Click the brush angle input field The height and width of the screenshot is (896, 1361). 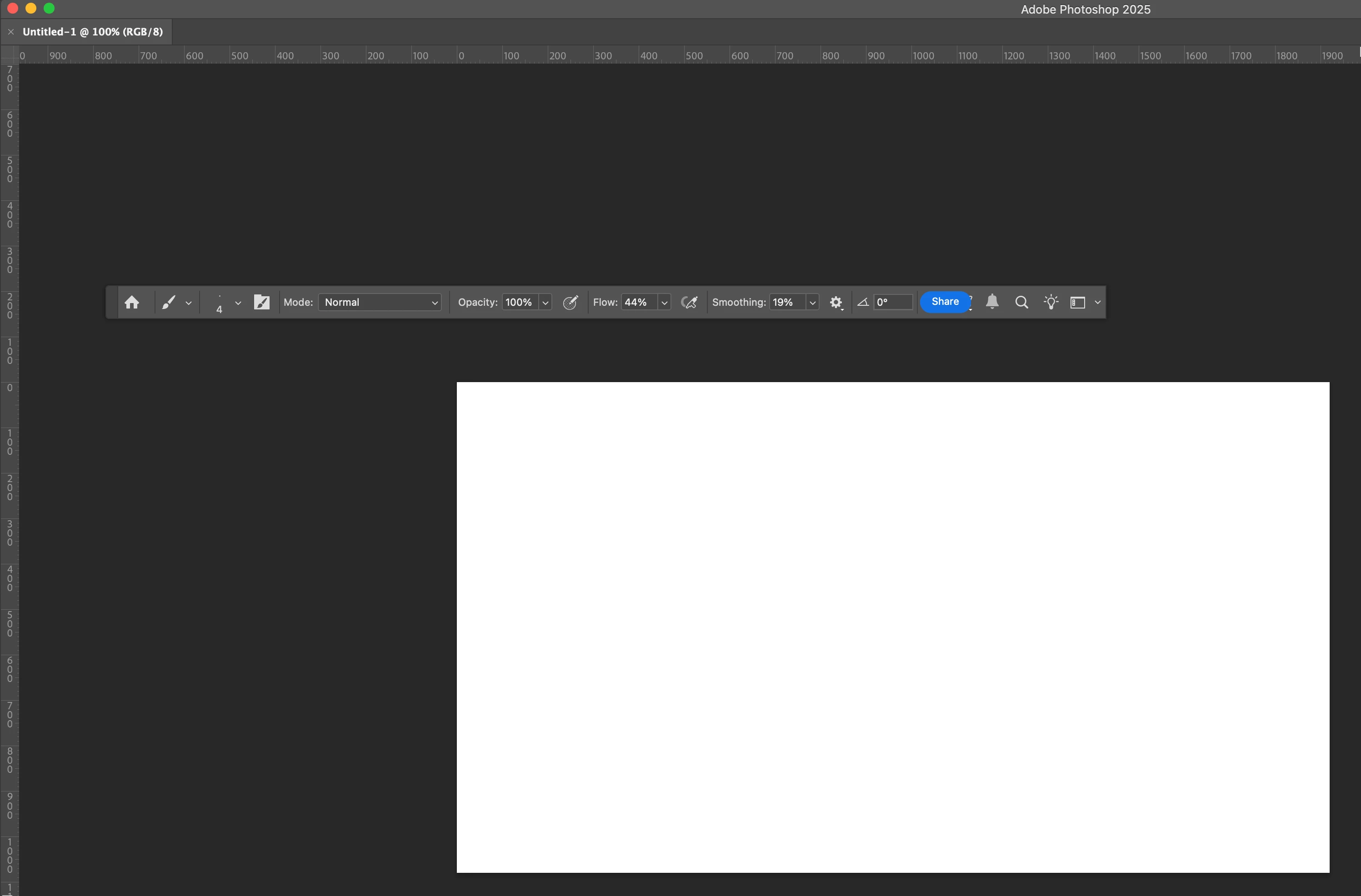click(893, 302)
